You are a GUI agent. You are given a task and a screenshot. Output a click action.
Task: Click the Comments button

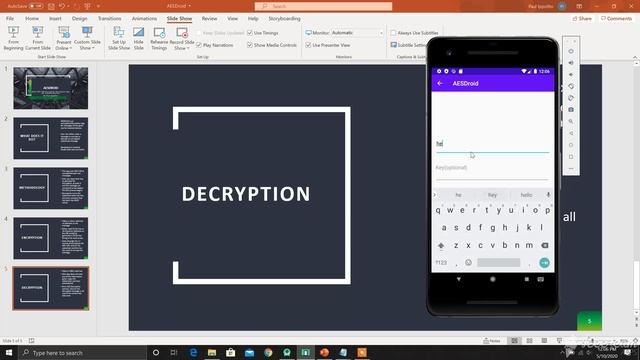pos(616,18)
